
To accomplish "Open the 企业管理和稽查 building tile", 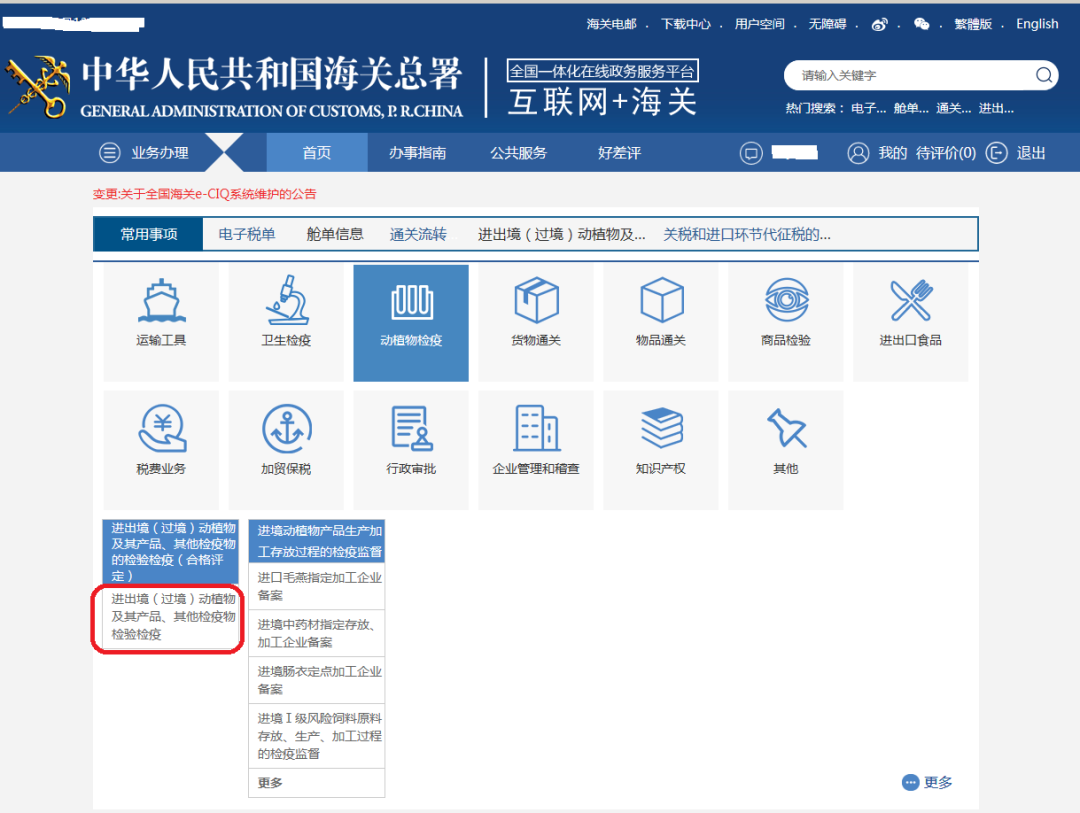I will coord(536,450).
